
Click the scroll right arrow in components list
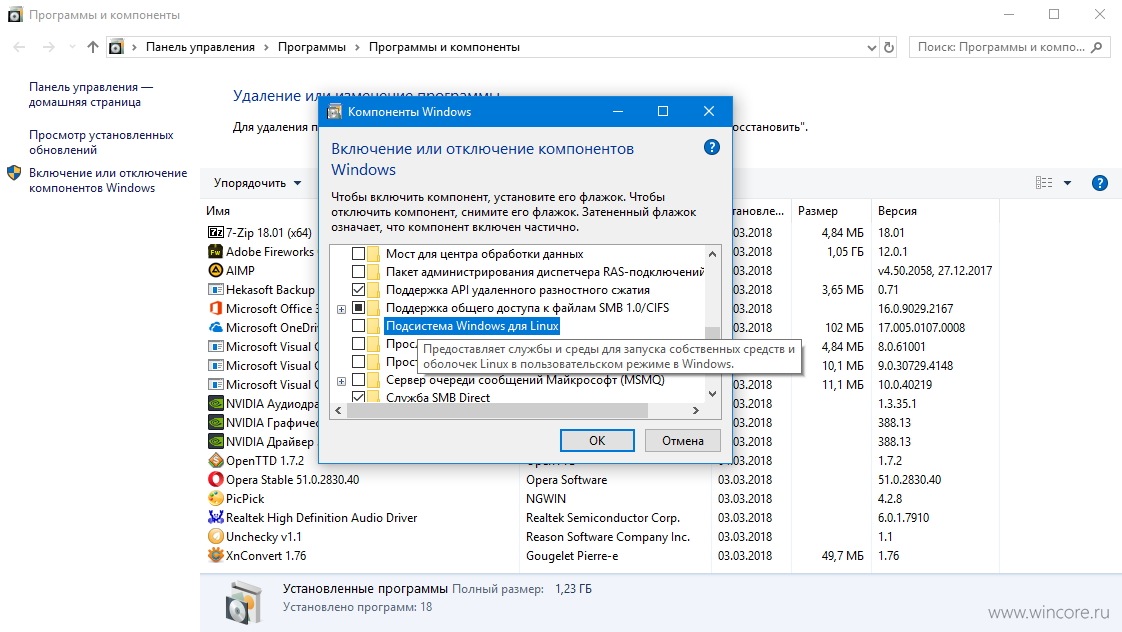[x=695, y=411]
